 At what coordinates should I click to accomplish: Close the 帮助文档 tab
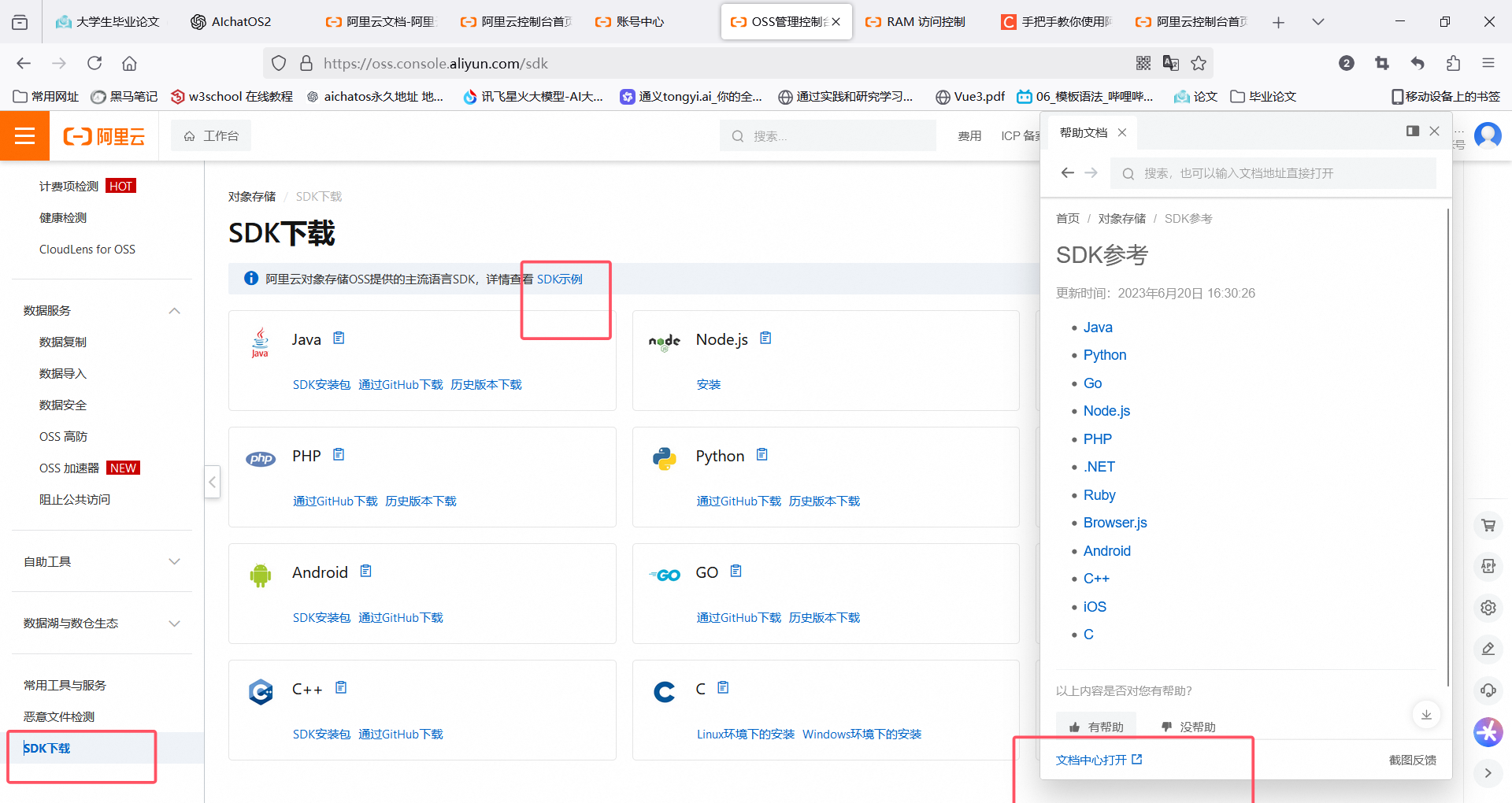coord(1122,132)
